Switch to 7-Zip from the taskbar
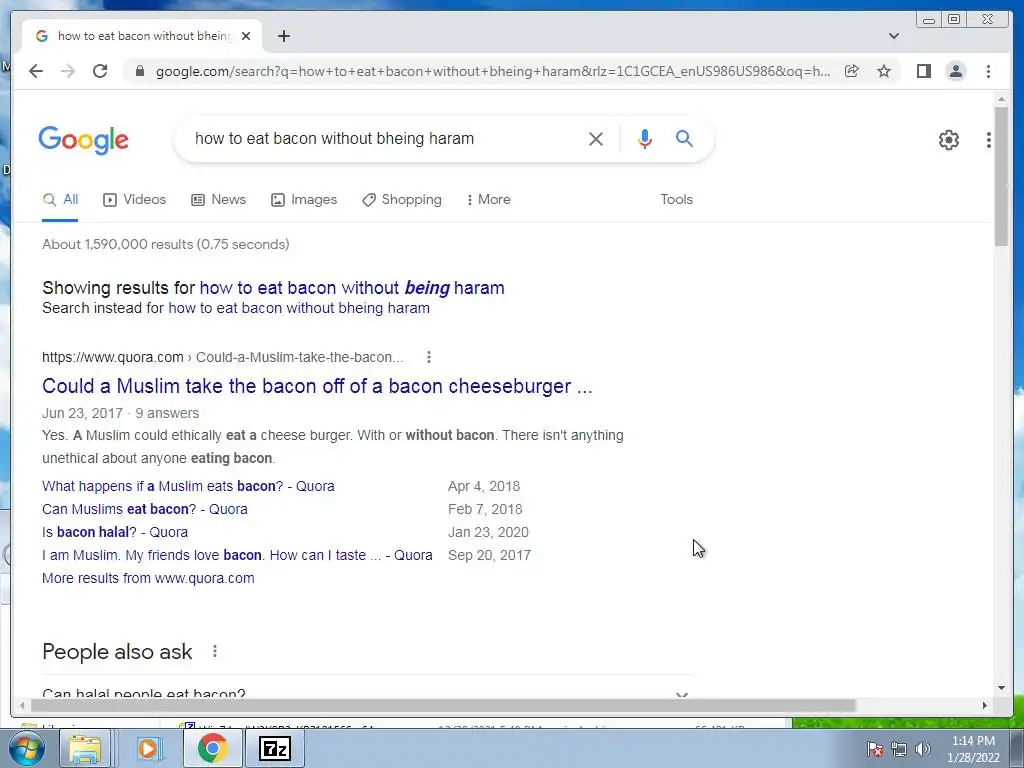The width and height of the screenshot is (1024, 768). point(274,749)
